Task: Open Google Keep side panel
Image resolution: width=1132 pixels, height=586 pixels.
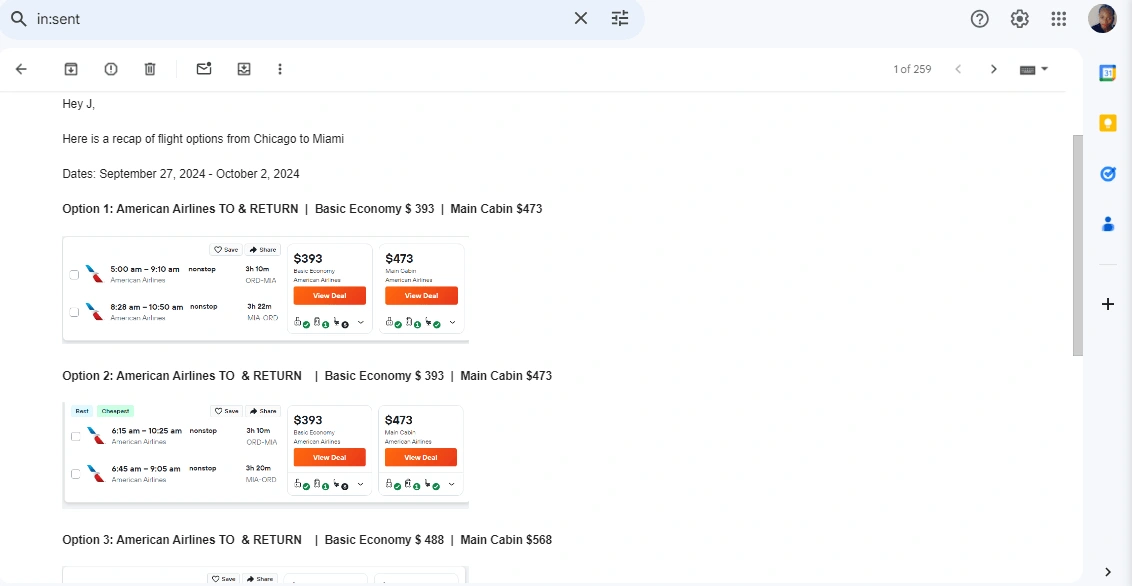Action: point(1107,123)
